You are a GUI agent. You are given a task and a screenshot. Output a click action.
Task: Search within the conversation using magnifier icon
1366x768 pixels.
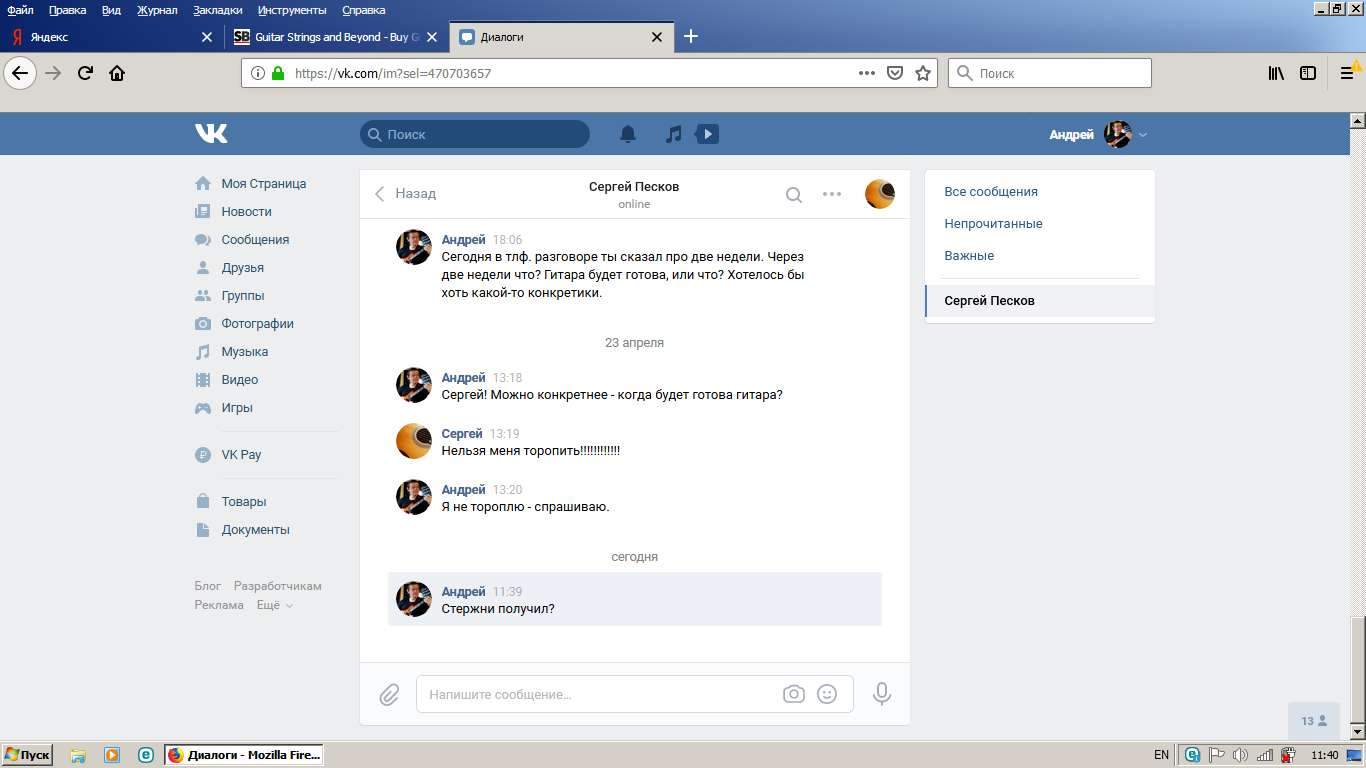point(793,195)
